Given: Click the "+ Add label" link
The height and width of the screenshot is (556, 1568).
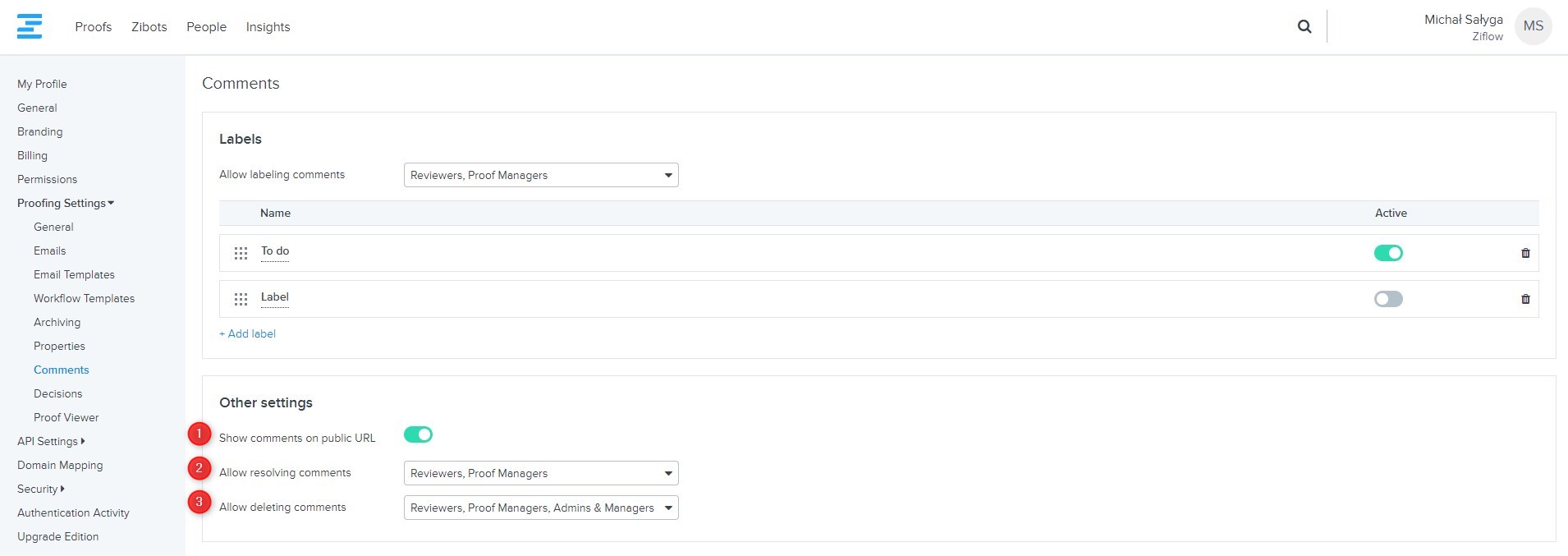Looking at the screenshot, I should point(248,333).
